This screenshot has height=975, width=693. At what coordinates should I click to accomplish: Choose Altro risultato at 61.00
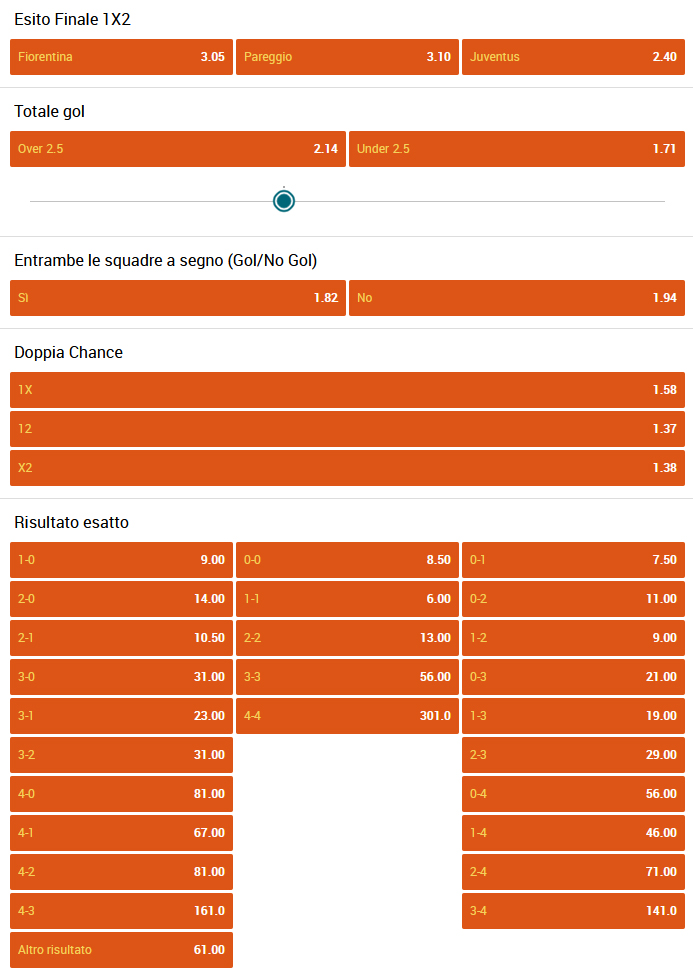pos(121,950)
